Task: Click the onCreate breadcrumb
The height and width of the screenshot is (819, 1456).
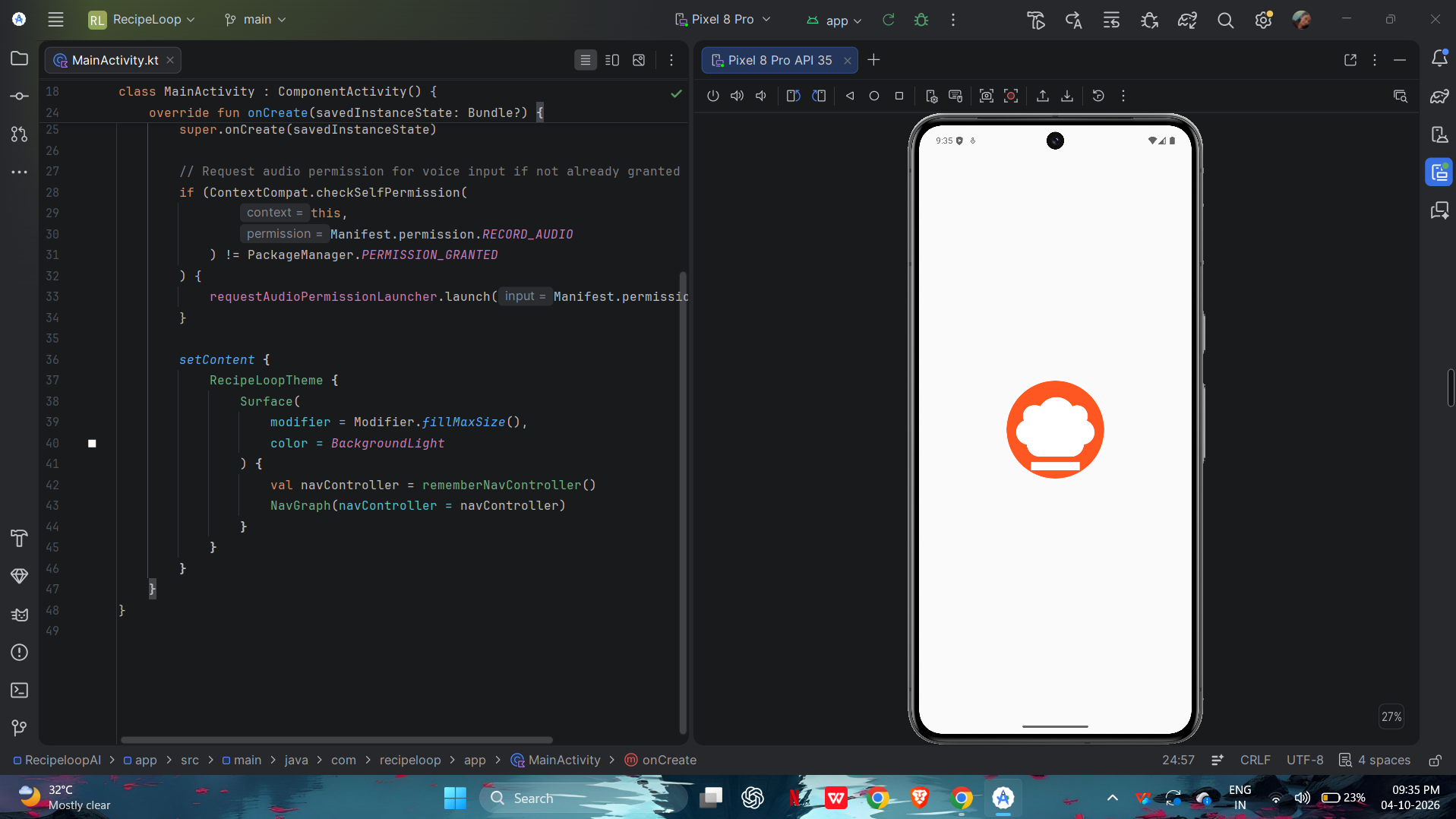Action: [661, 760]
